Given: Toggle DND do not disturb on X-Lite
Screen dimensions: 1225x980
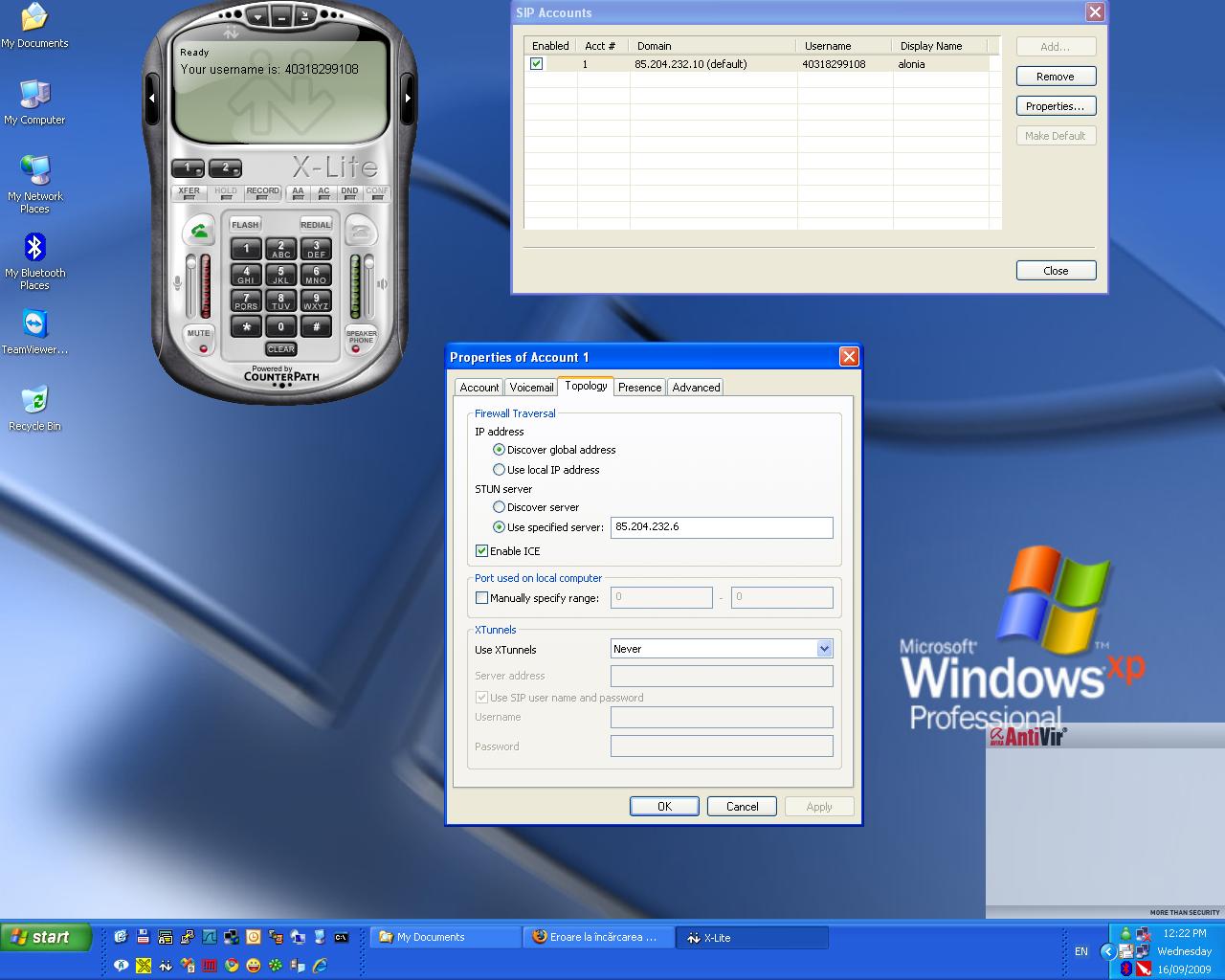Looking at the screenshot, I should click(x=349, y=192).
